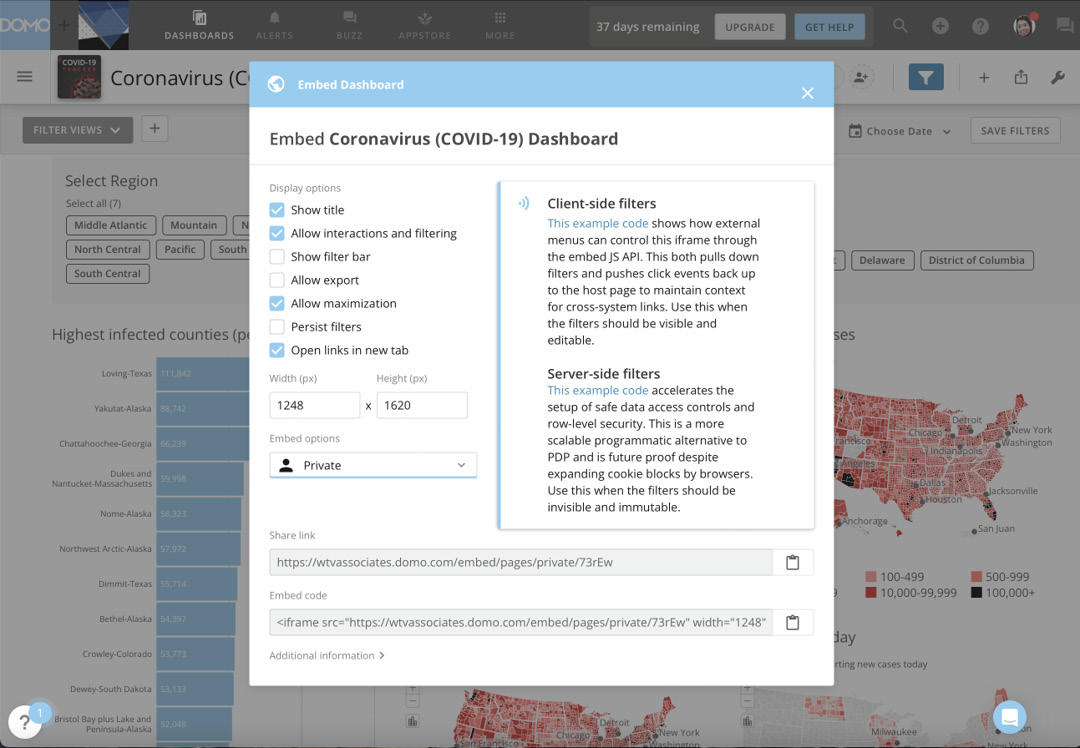The image size is (1080, 748).
Task: Click the 100,000+ legend color swatch
Action: tap(976, 592)
